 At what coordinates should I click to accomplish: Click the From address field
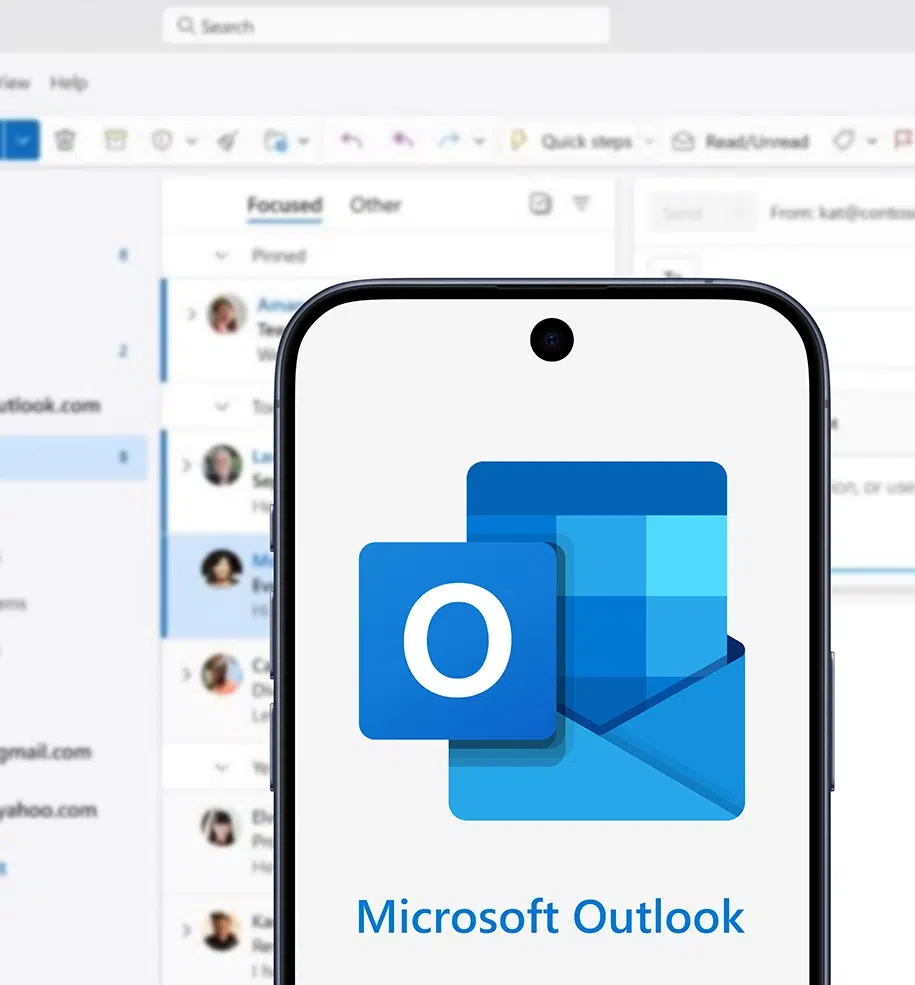tap(842, 214)
